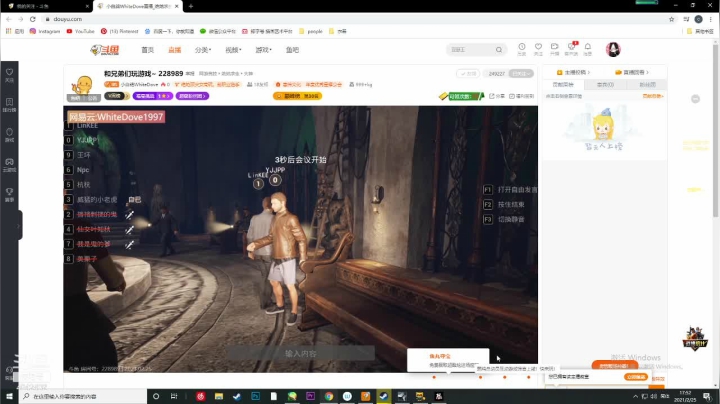Click the danmaku input field in video
Viewport: 720px width, 404px height.
coord(300,354)
